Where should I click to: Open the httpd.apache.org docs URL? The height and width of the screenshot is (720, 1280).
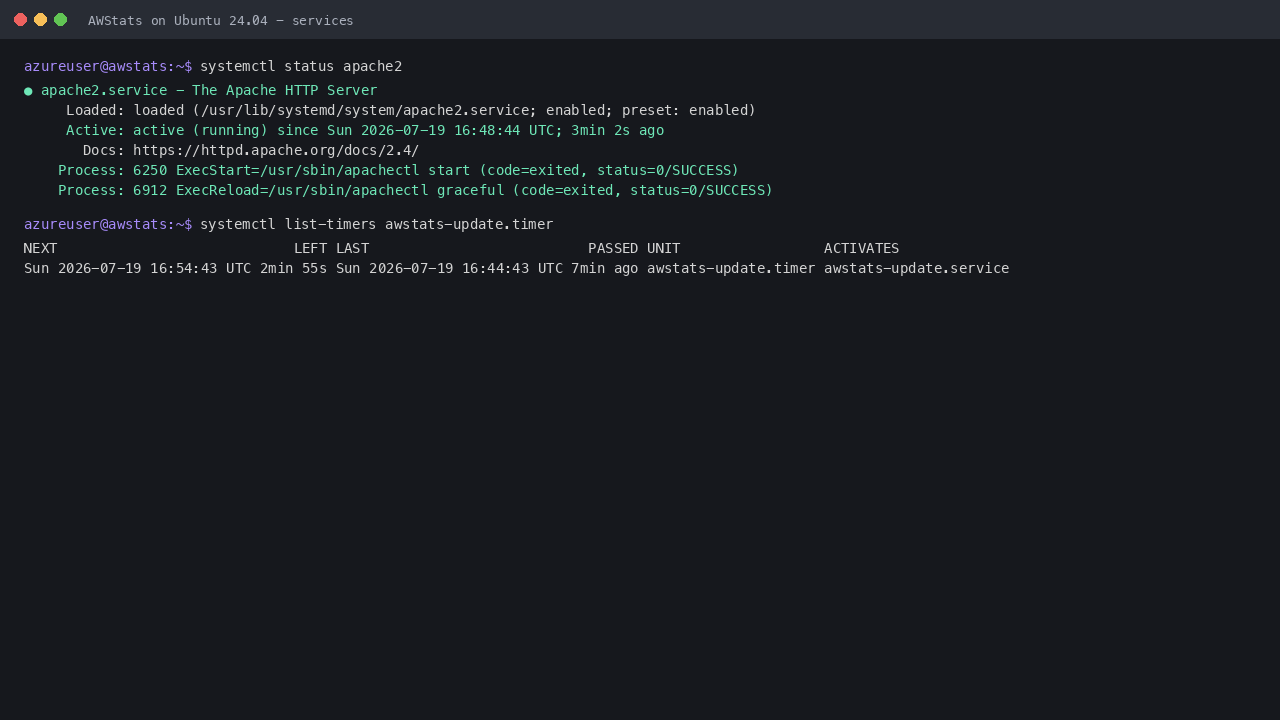276,150
